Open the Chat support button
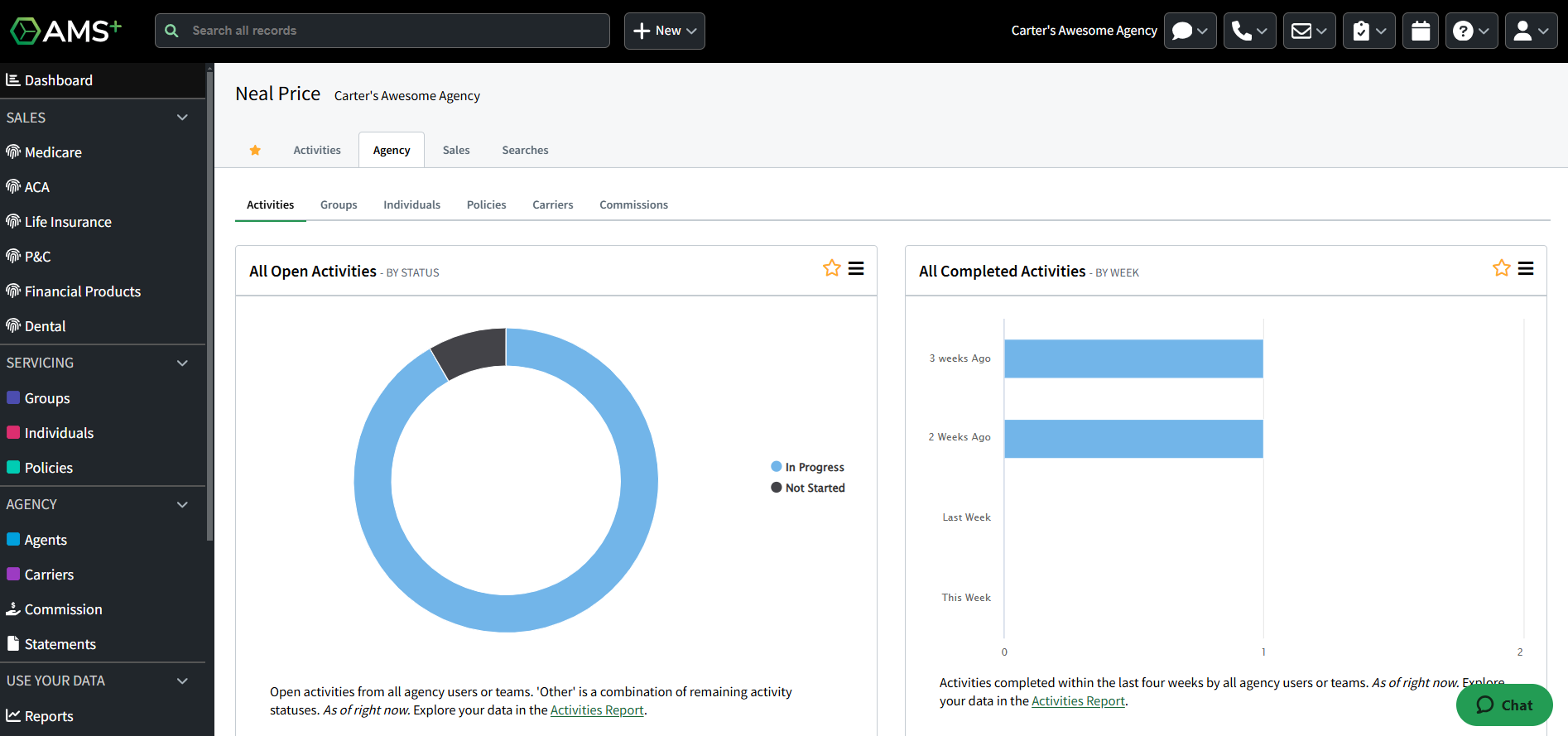The height and width of the screenshot is (736, 1568). click(1504, 705)
